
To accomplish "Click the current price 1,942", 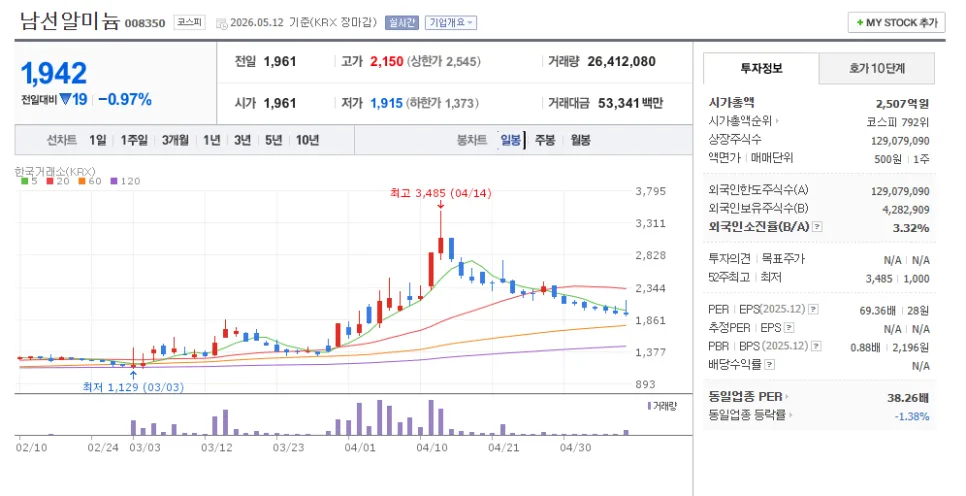I will point(54,73).
